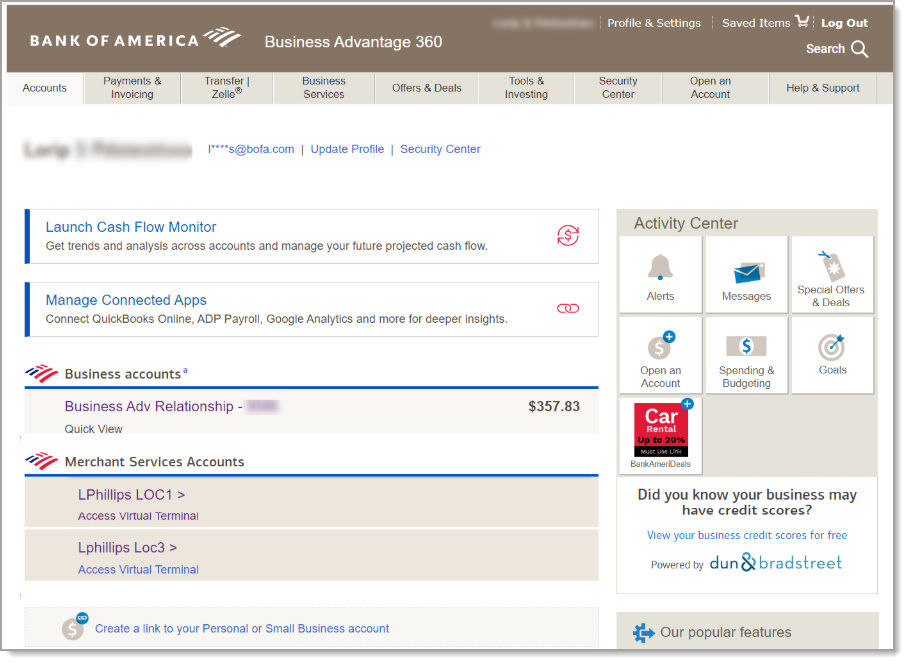Open Spending & Budgeting tool
Screen dimensions: 907x663
(x=746, y=354)
